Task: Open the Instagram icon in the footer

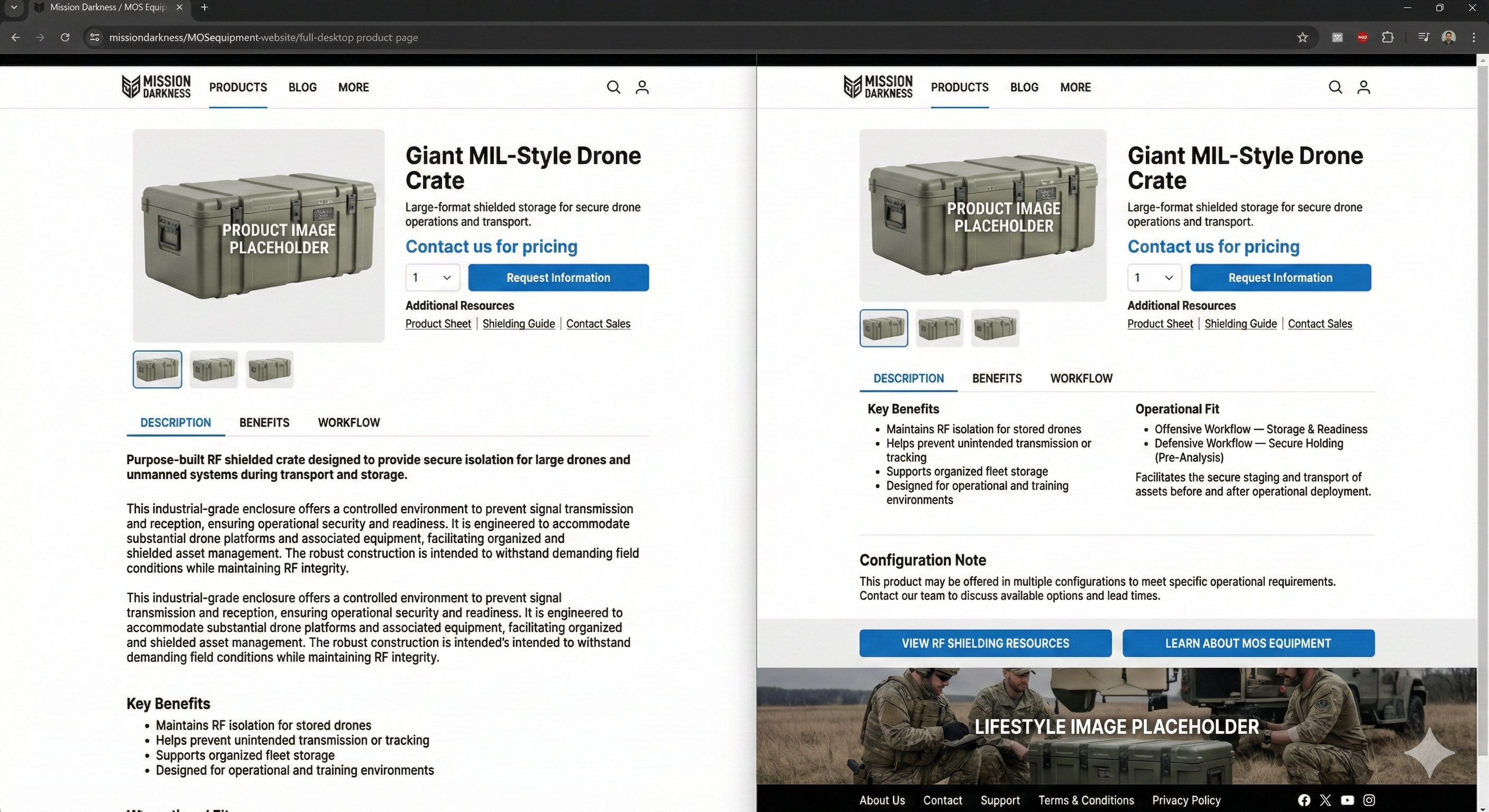Action: pyautogui.click(x=1369, y=800)
